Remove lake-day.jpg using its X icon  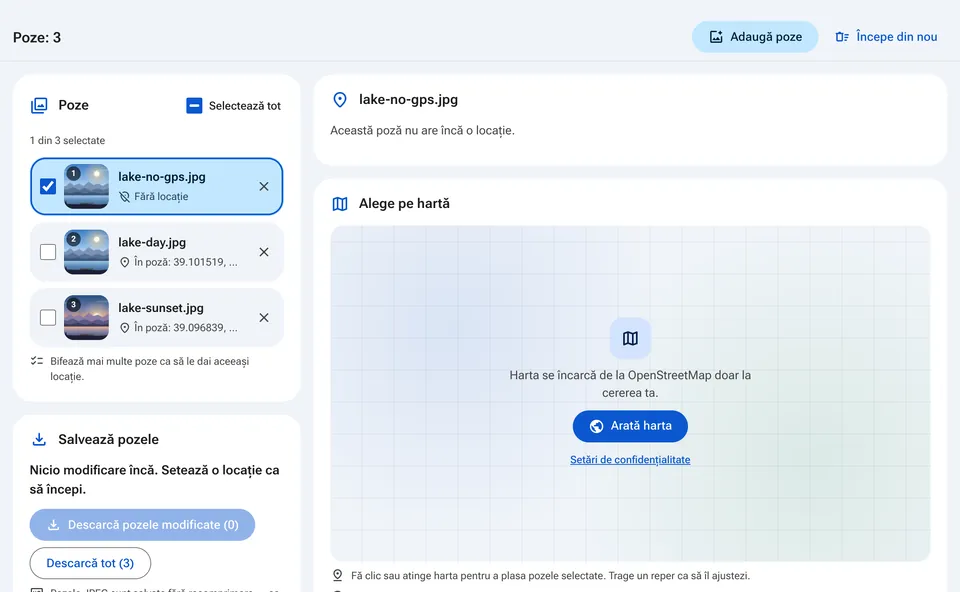pyautogui.click(x=264, y=252)
